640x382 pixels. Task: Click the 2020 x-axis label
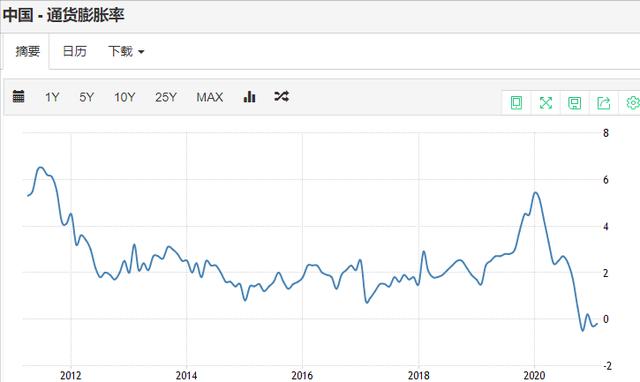click(x=534, y=375)
